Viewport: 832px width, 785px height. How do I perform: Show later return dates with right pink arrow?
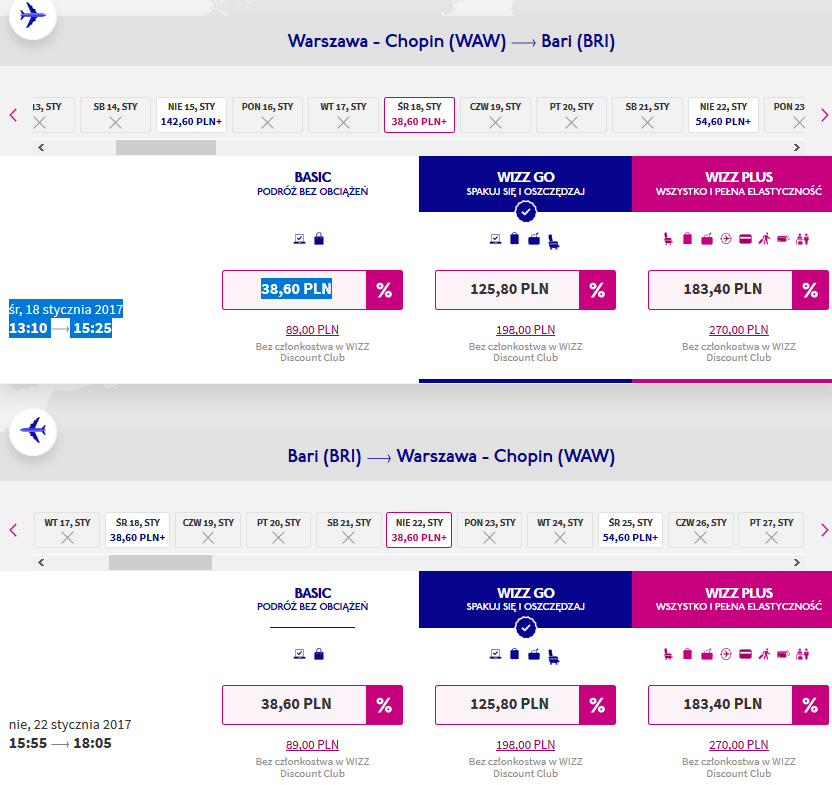pos(824,530)
